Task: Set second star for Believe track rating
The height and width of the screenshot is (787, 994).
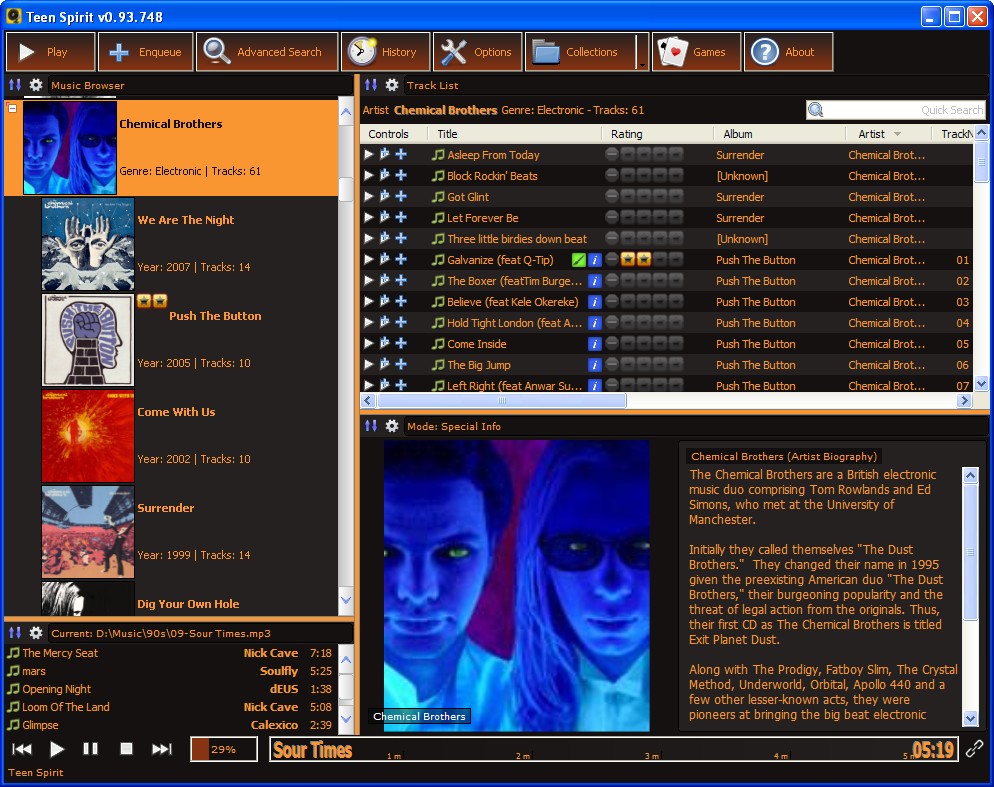Action: click(x=644, y=301)
